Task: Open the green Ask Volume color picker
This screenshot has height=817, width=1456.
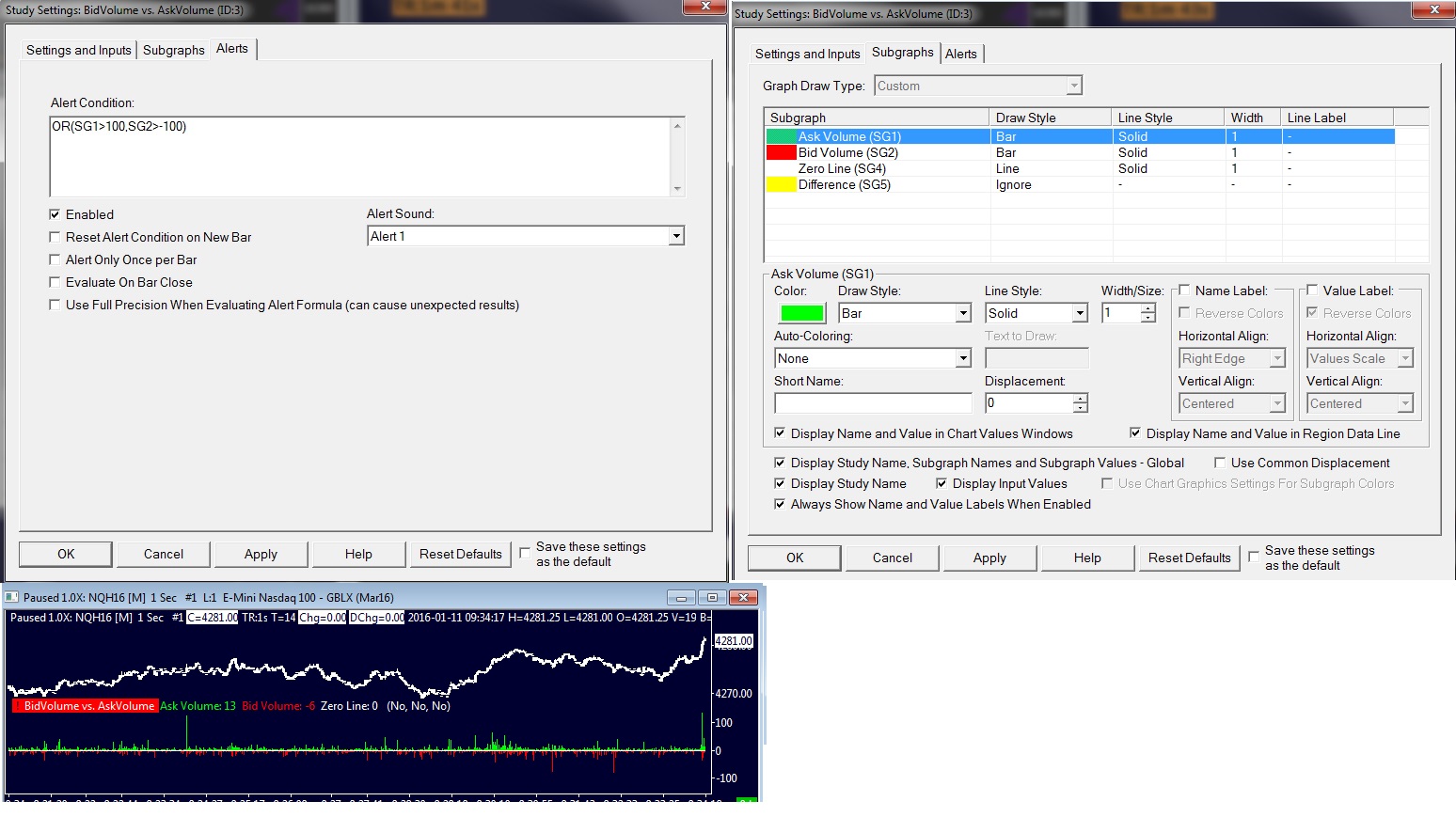Action: point(802,313)
